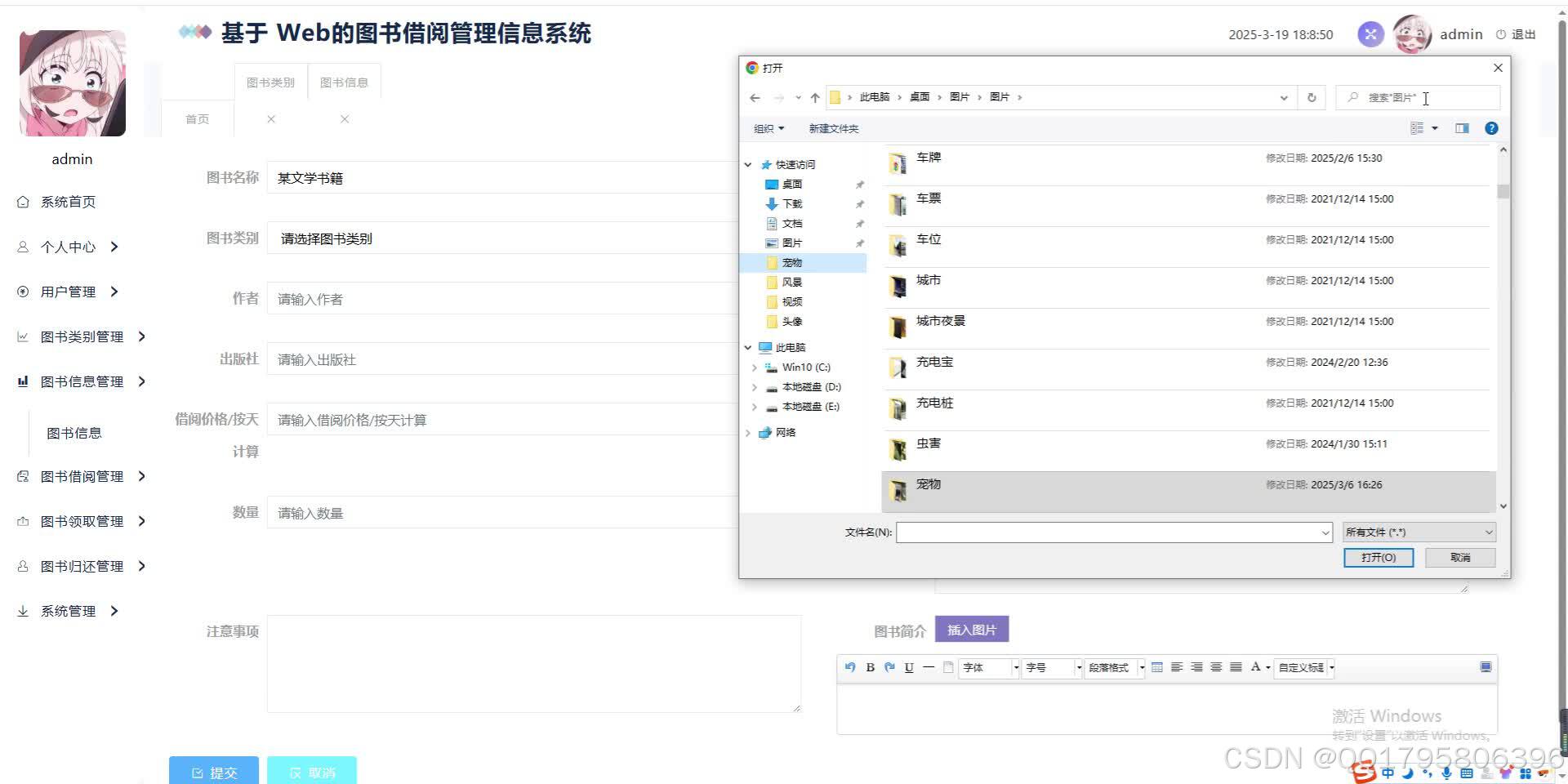Viewport: 1568px width, 784px height.
Task: Open the 自定义标题 custom title dropdown
Action: tap(1304, 667)
